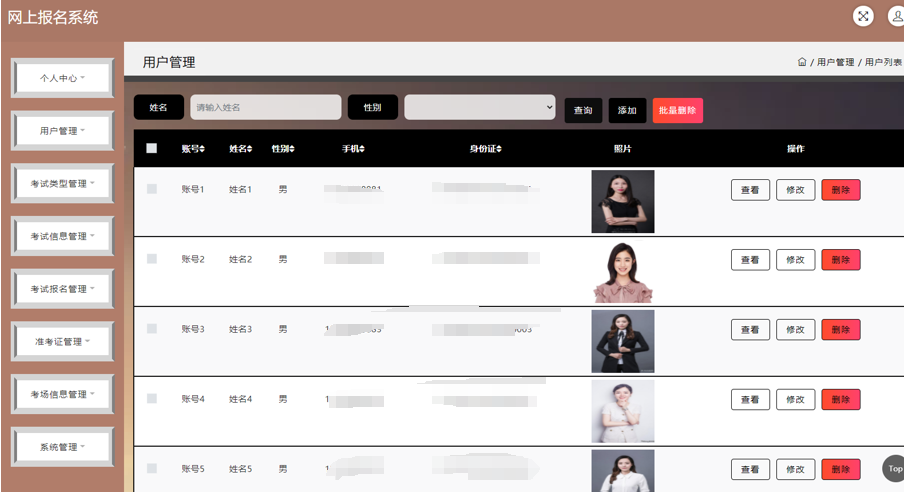904x492 pixels.
Task: Expand the 考试类型管理 sidebar menu
Action: pyautogui.click(x=62, y=183)
